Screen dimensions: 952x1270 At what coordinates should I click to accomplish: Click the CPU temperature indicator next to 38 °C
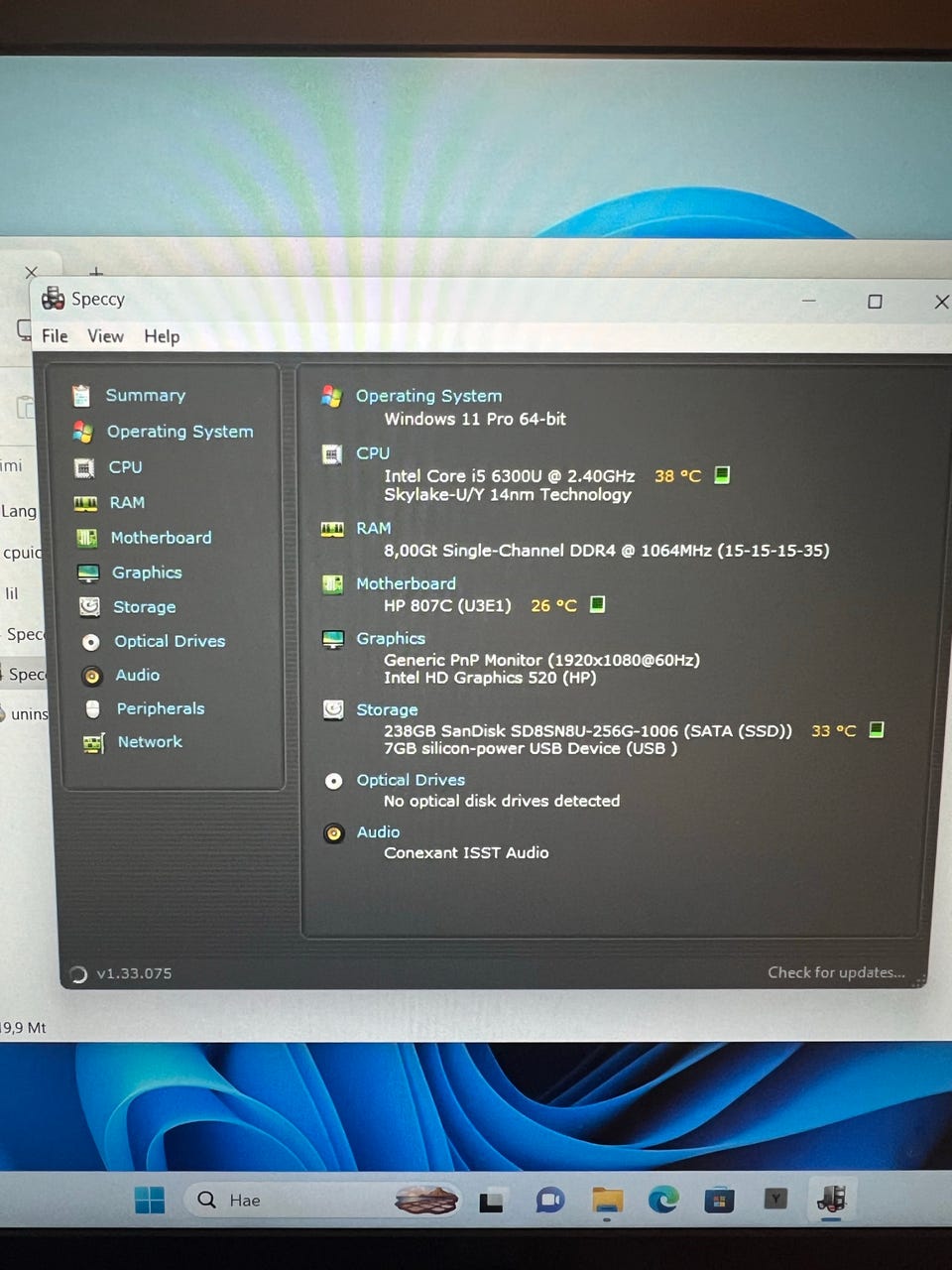722,475
